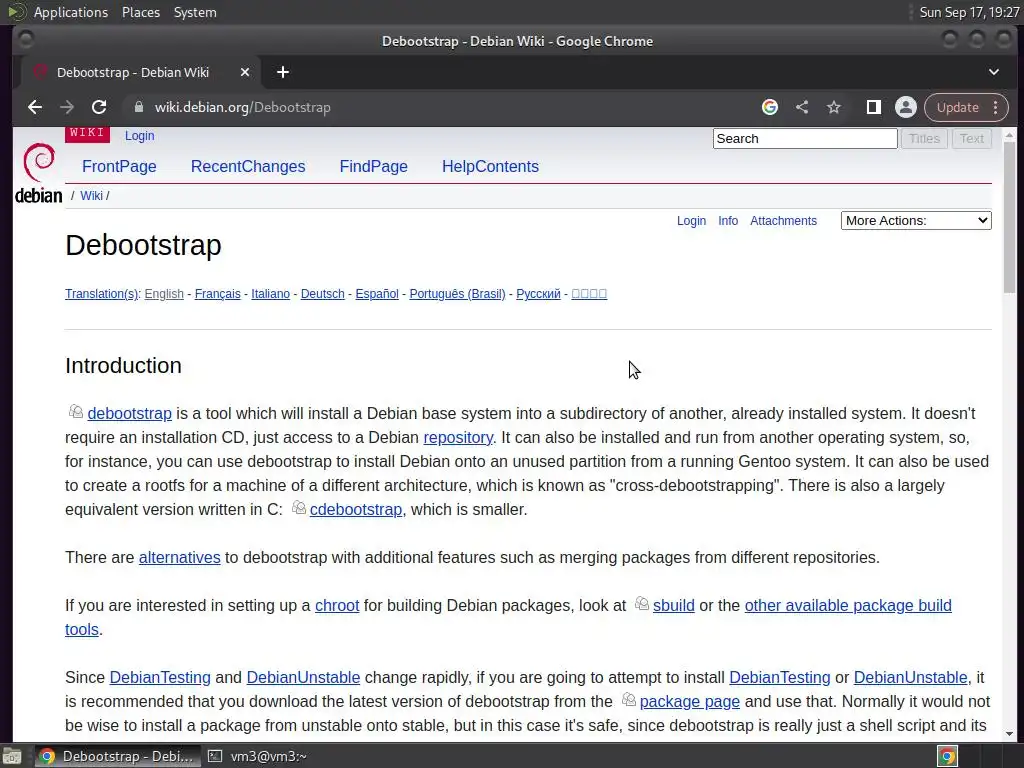Click in the wiki Search field
This screenshot has height=768, width=1024.
(x=805, y=138)
